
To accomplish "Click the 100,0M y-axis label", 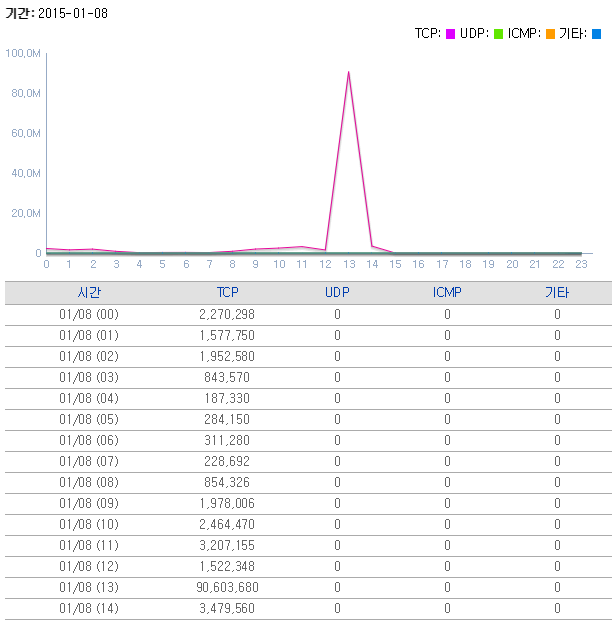I will 23,53.
